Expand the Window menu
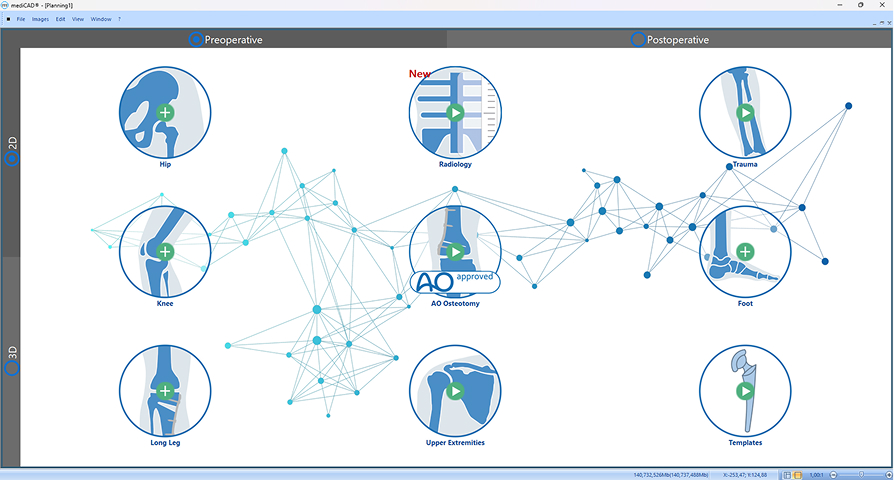 [101, 19]
